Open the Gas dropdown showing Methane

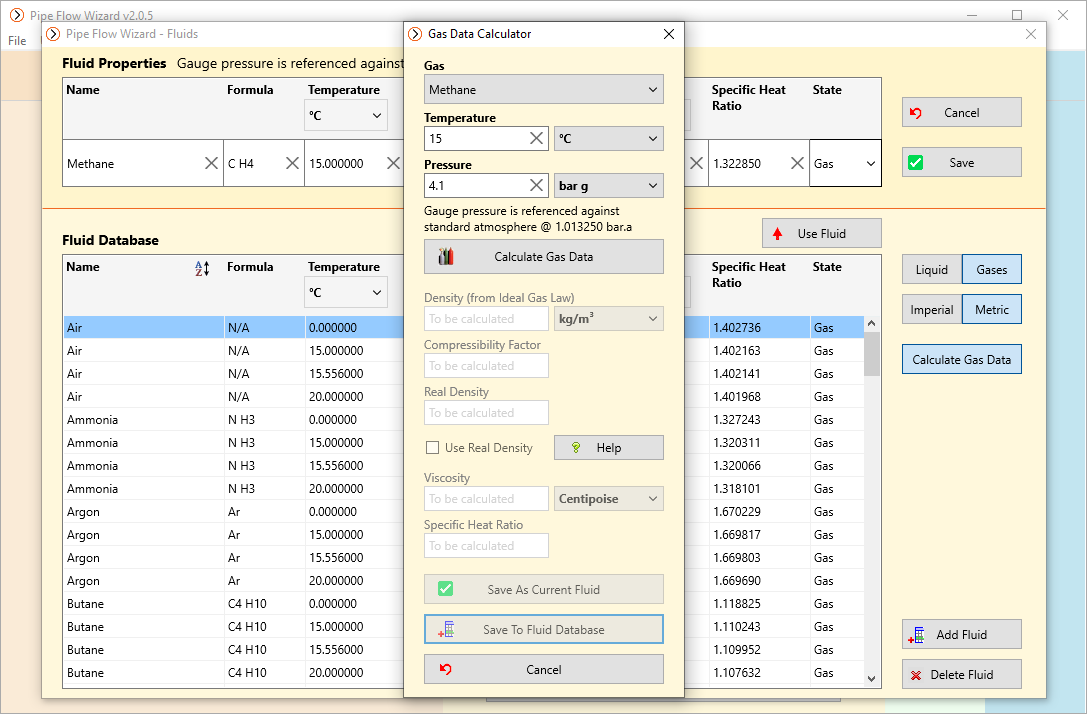[x=544, y=89]
